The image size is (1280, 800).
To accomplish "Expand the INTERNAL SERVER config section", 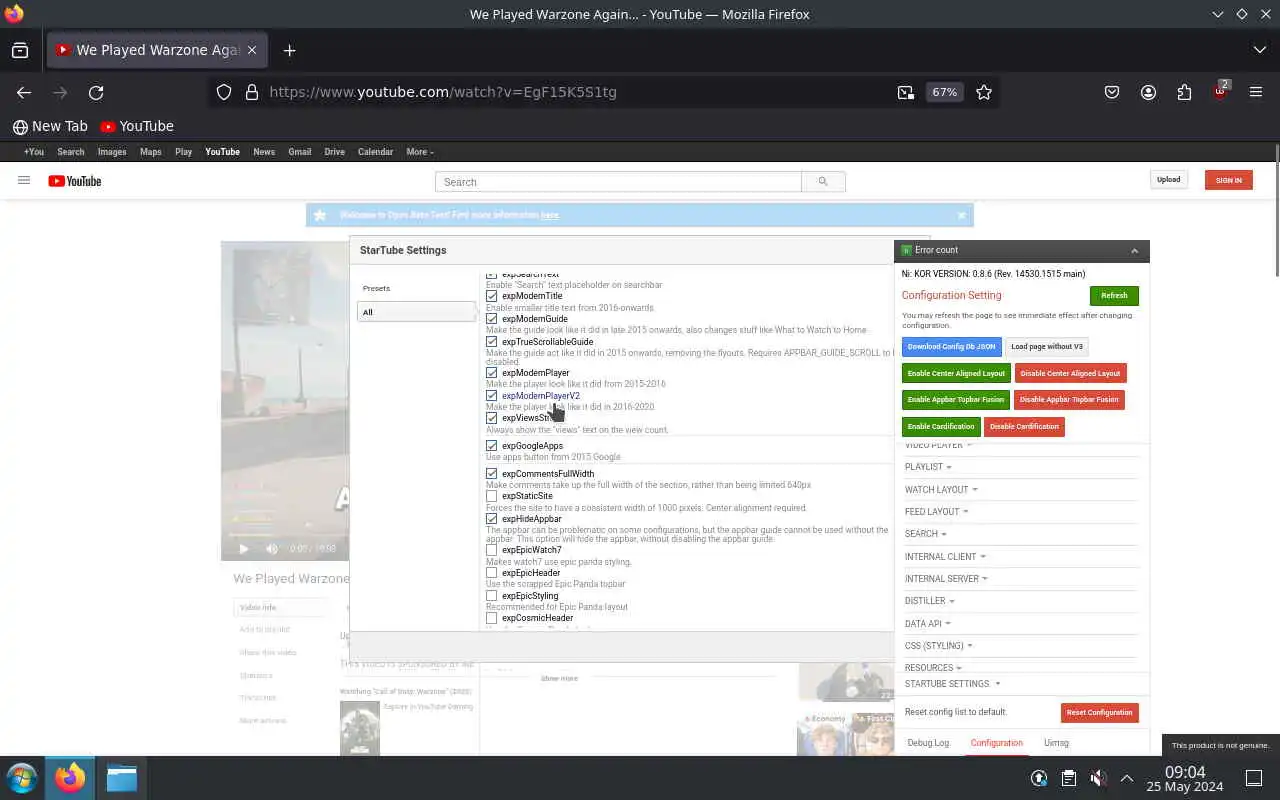I will 946,579.
